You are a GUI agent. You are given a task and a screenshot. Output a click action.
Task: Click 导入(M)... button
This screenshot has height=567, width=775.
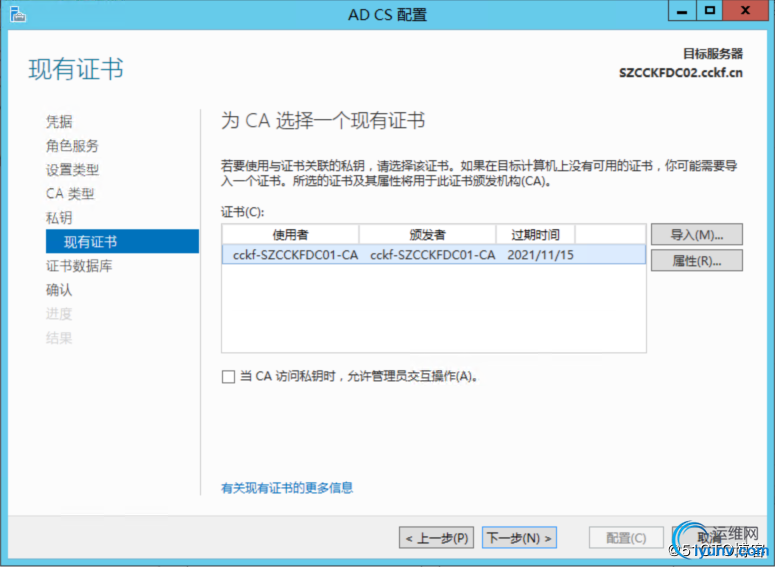(x=696, y=234)
